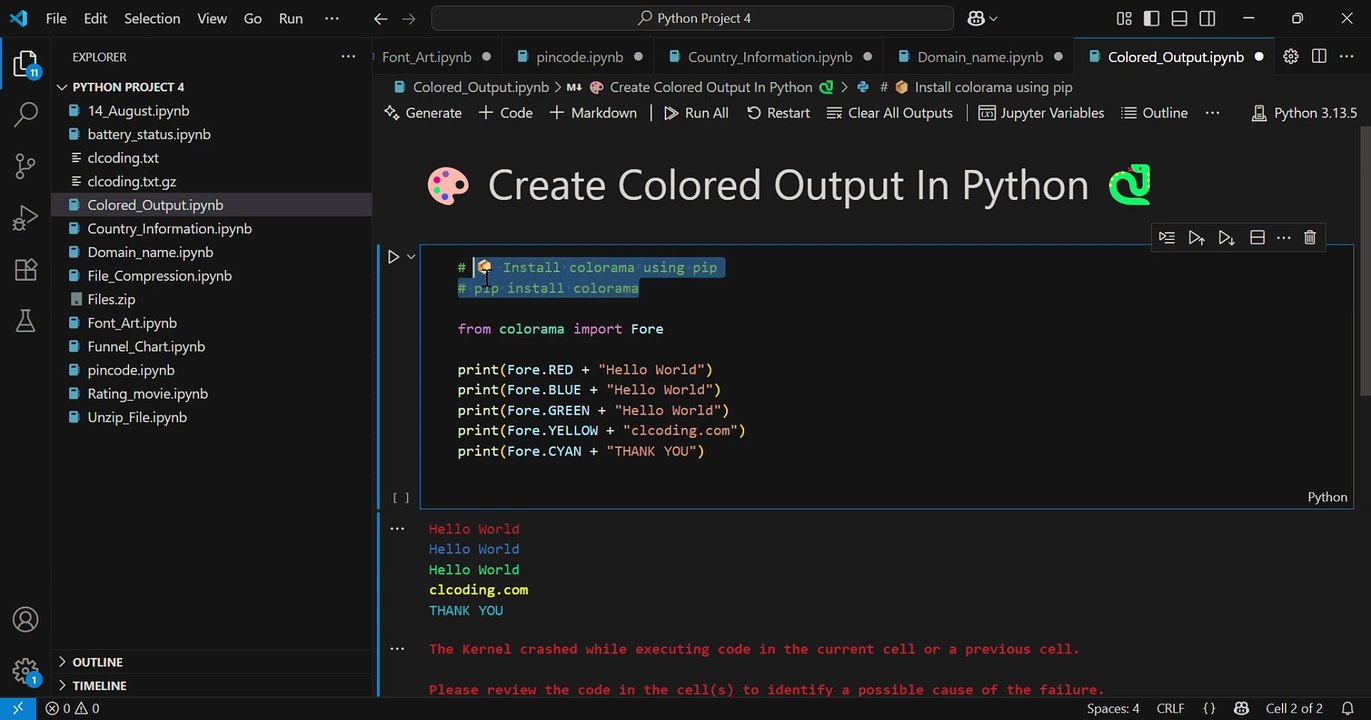The width and height of the screenshot is (1371, 720).
Task: Split the editor right
Action: click(x=1319, y=57)
